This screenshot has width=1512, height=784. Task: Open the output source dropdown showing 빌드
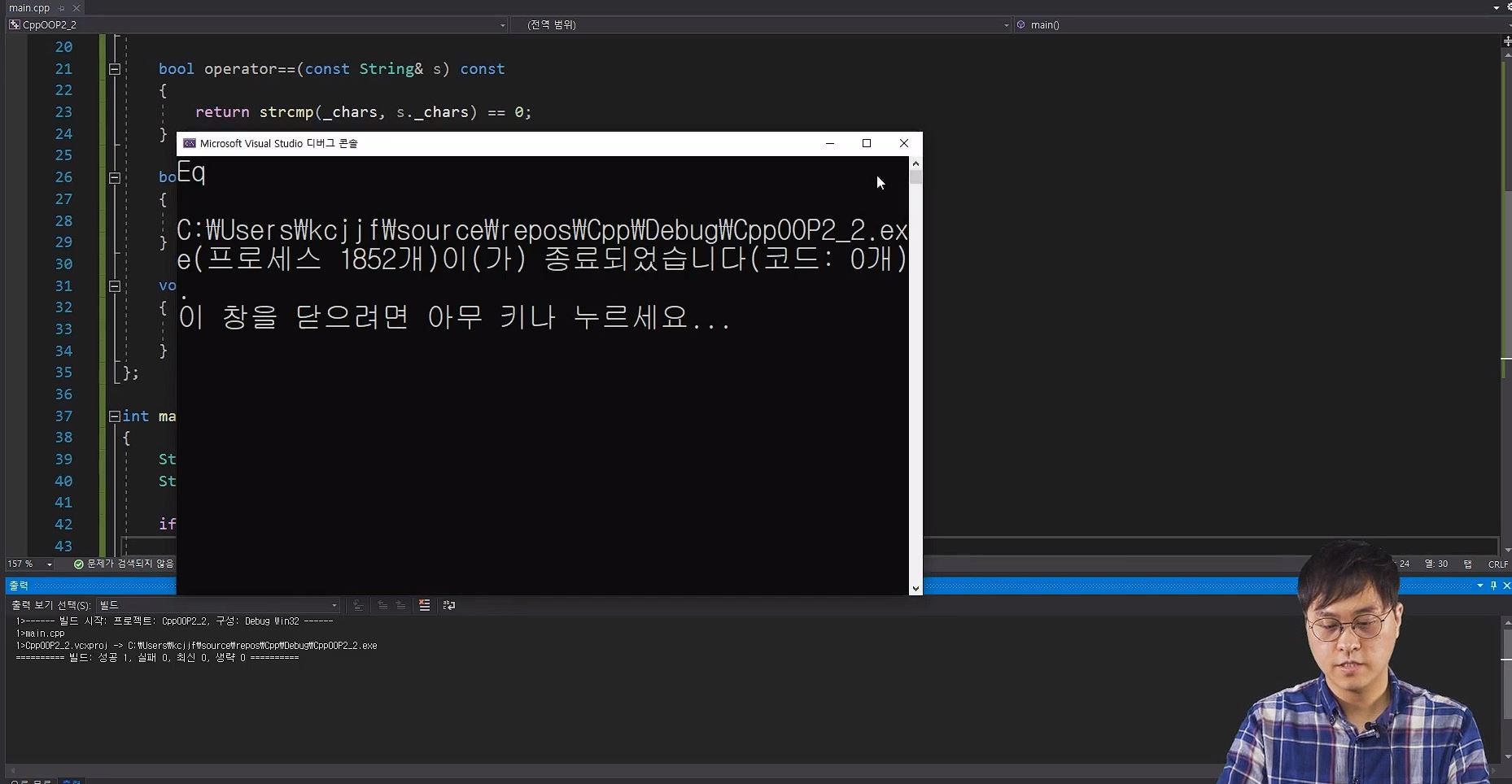click(218, 605)
